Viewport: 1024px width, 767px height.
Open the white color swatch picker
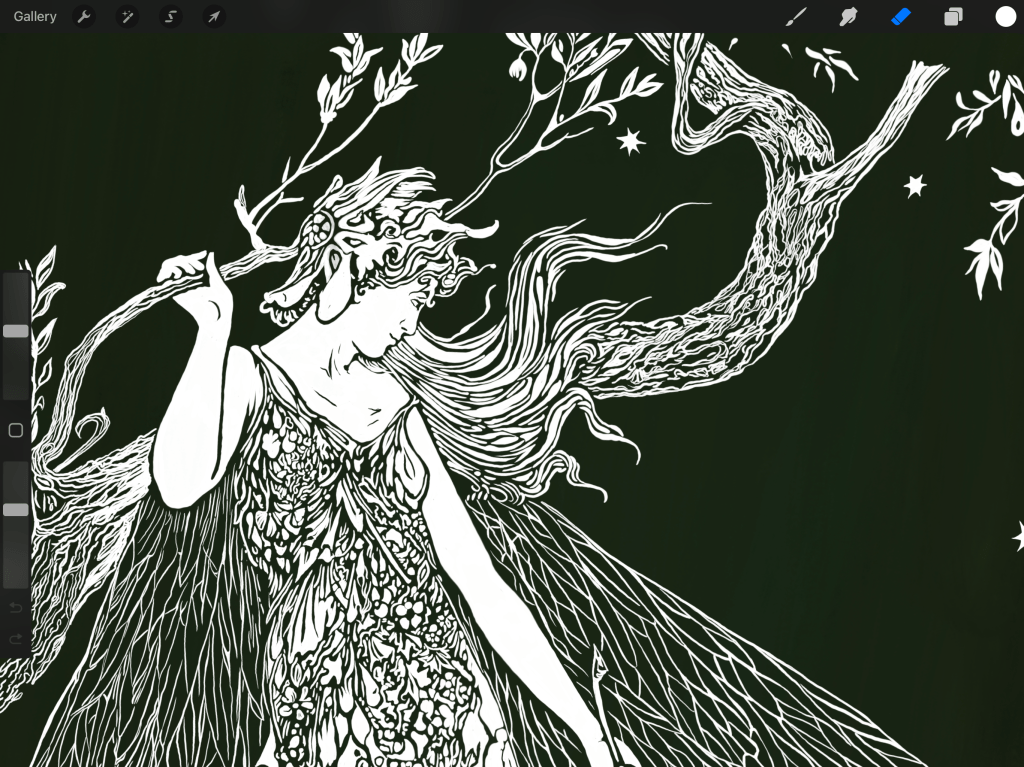click(1005, 17)
